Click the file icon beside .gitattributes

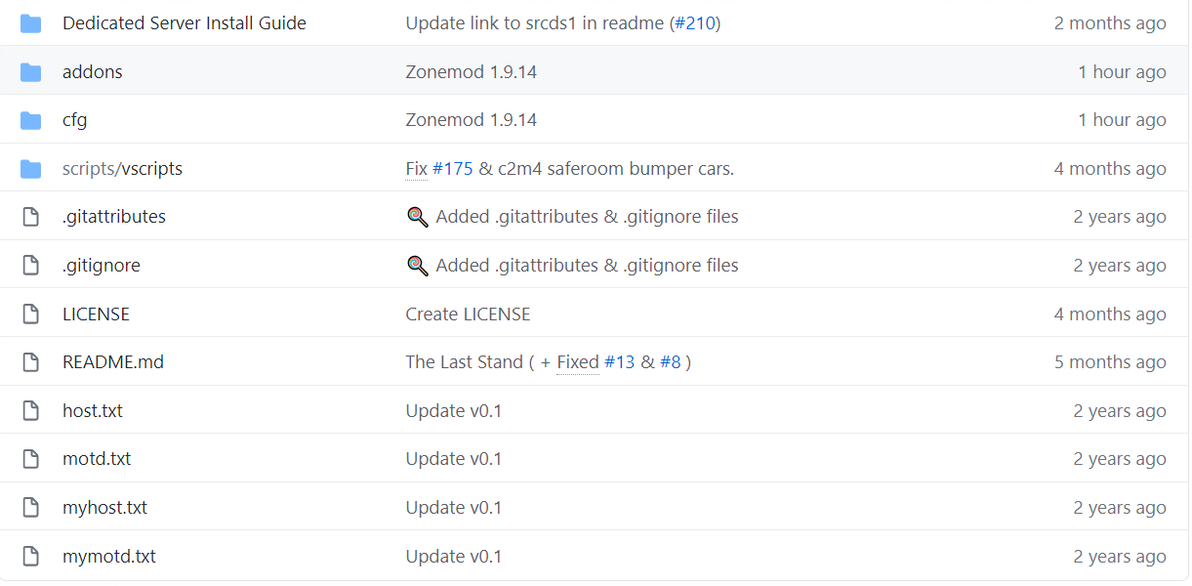pyautogui.click(x=31, y=217)
